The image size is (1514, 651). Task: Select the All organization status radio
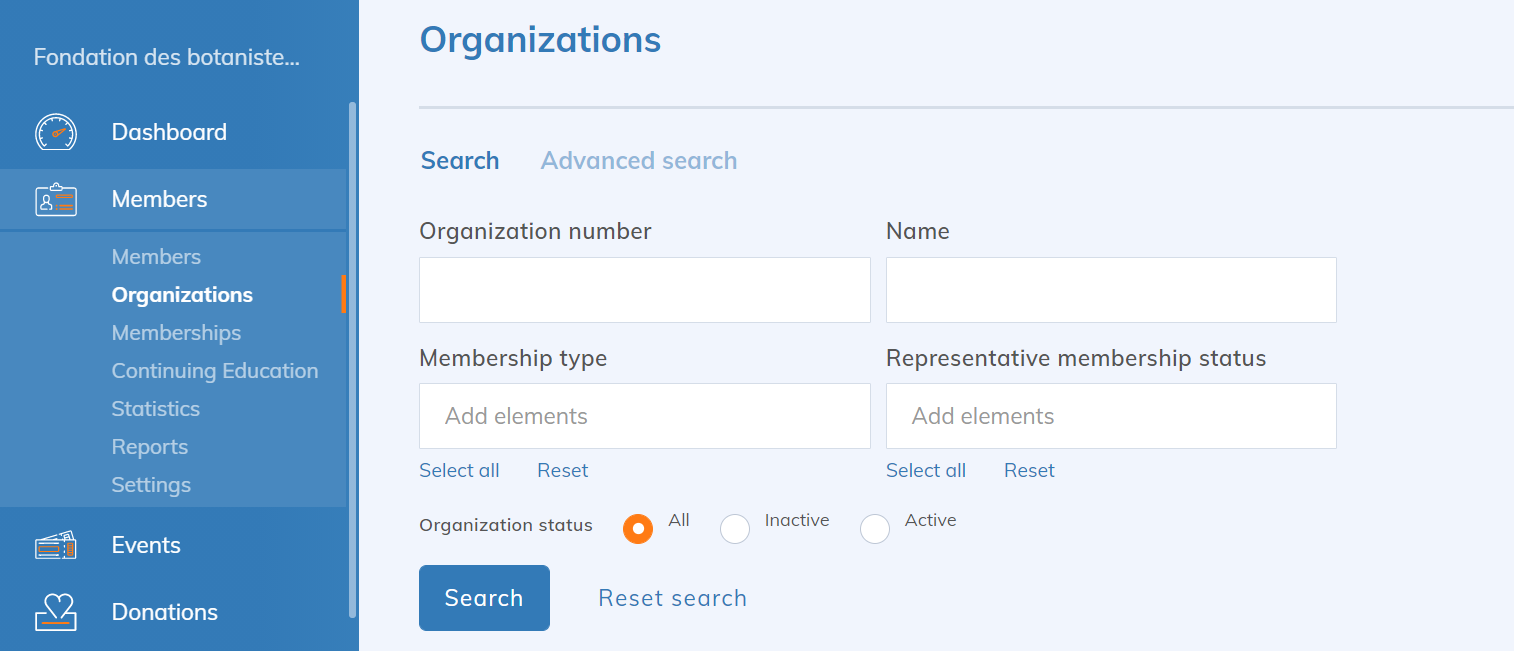(x=638, y=528)
